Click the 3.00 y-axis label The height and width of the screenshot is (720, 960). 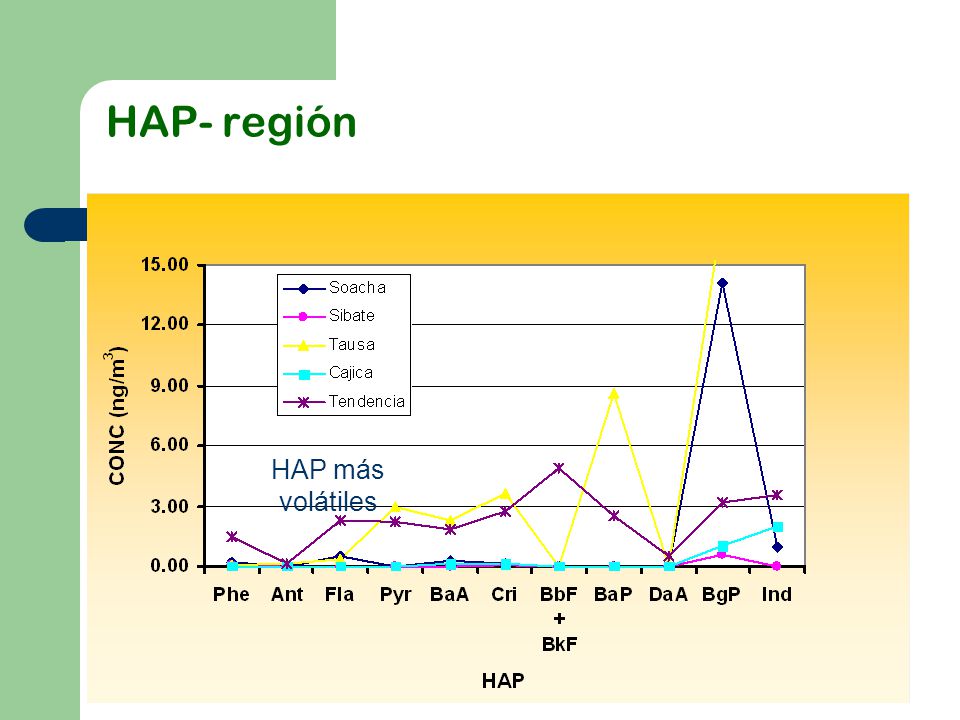click(x=169, y=507)
